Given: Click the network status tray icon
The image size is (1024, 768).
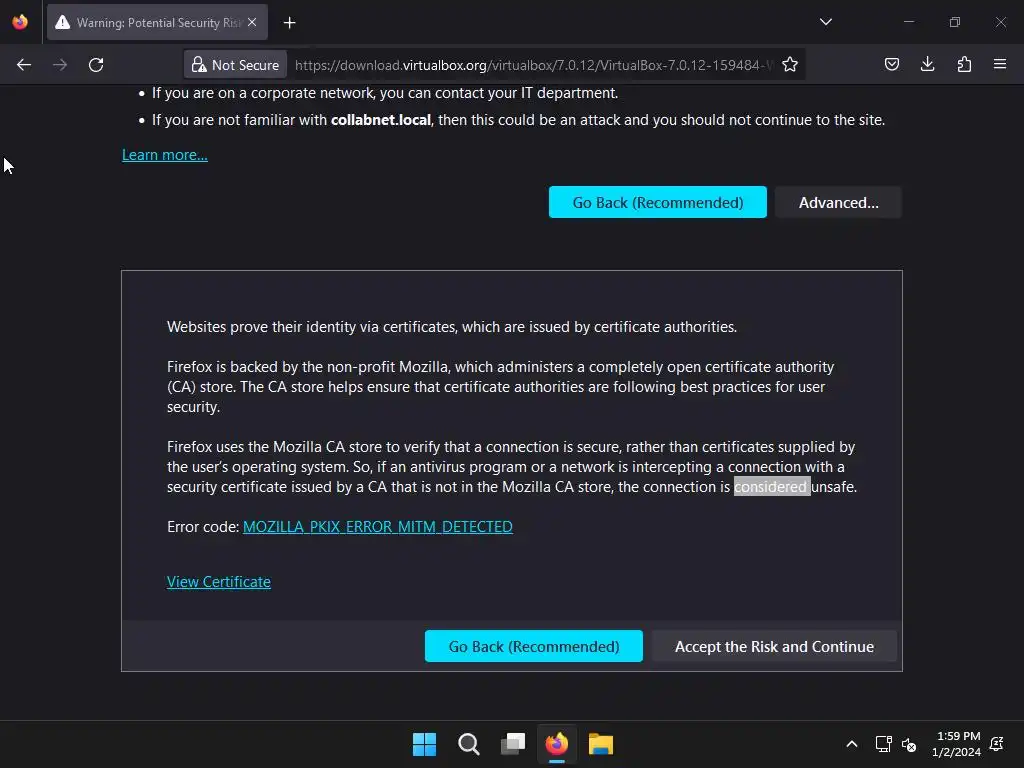Looking at the screenshot, I should 884,744.
